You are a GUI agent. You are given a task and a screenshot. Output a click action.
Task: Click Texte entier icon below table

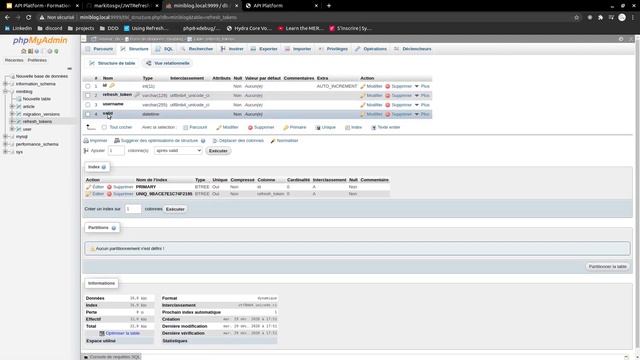(373, 127)
